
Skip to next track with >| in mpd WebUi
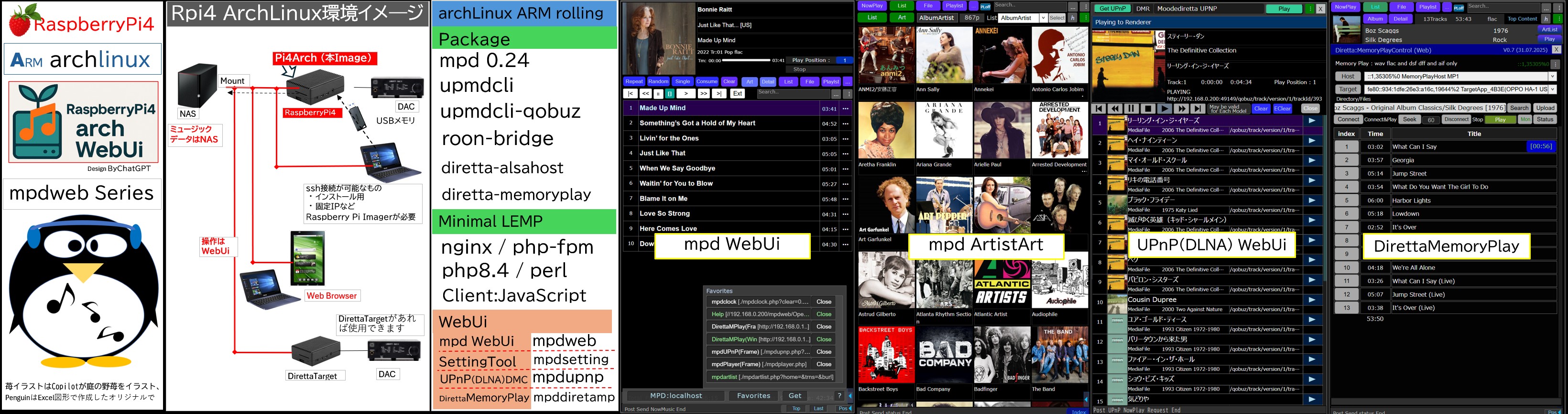[719, 94]
